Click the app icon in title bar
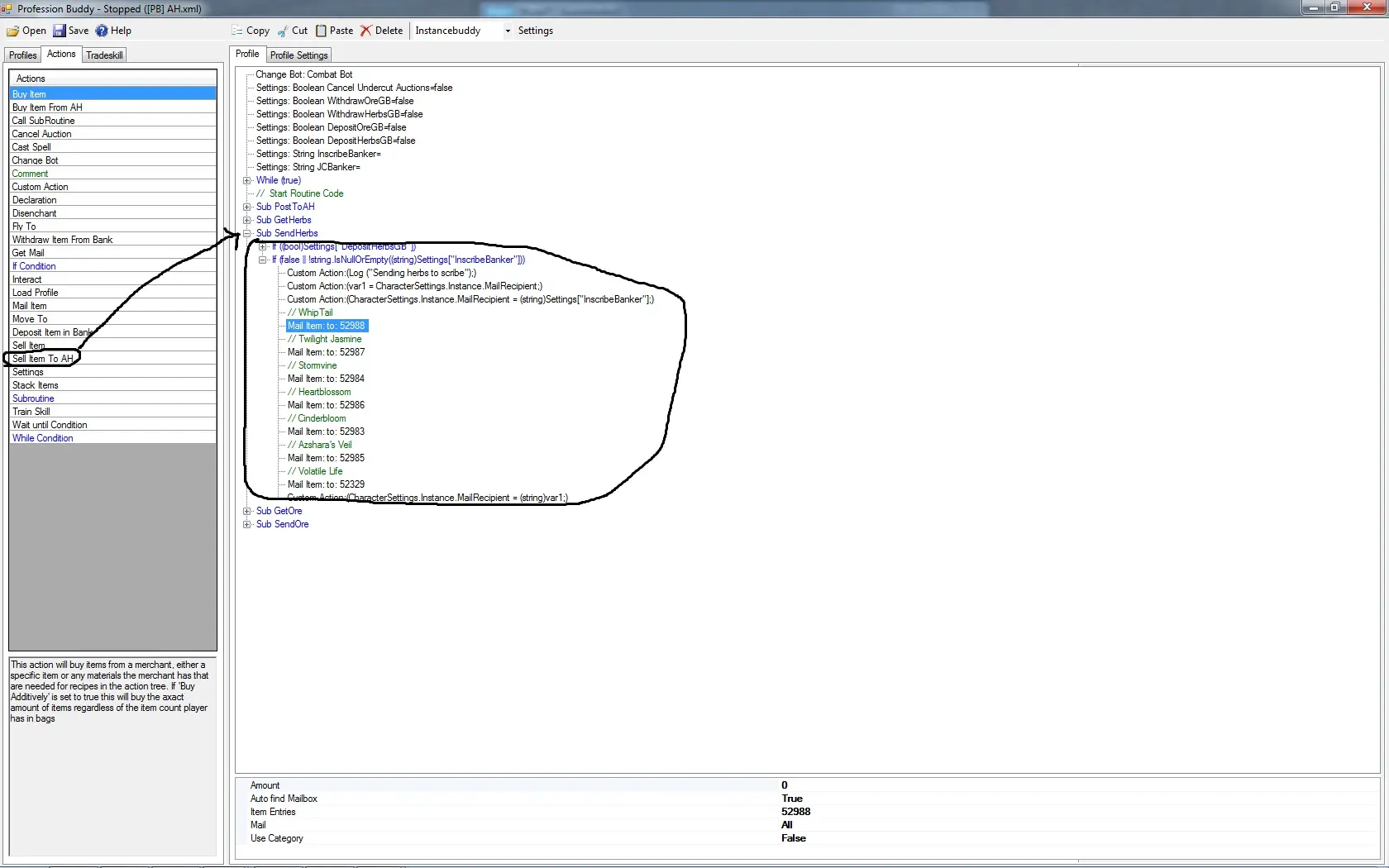Viewport: 1389px width, 868px height. [x=7, y=8]
